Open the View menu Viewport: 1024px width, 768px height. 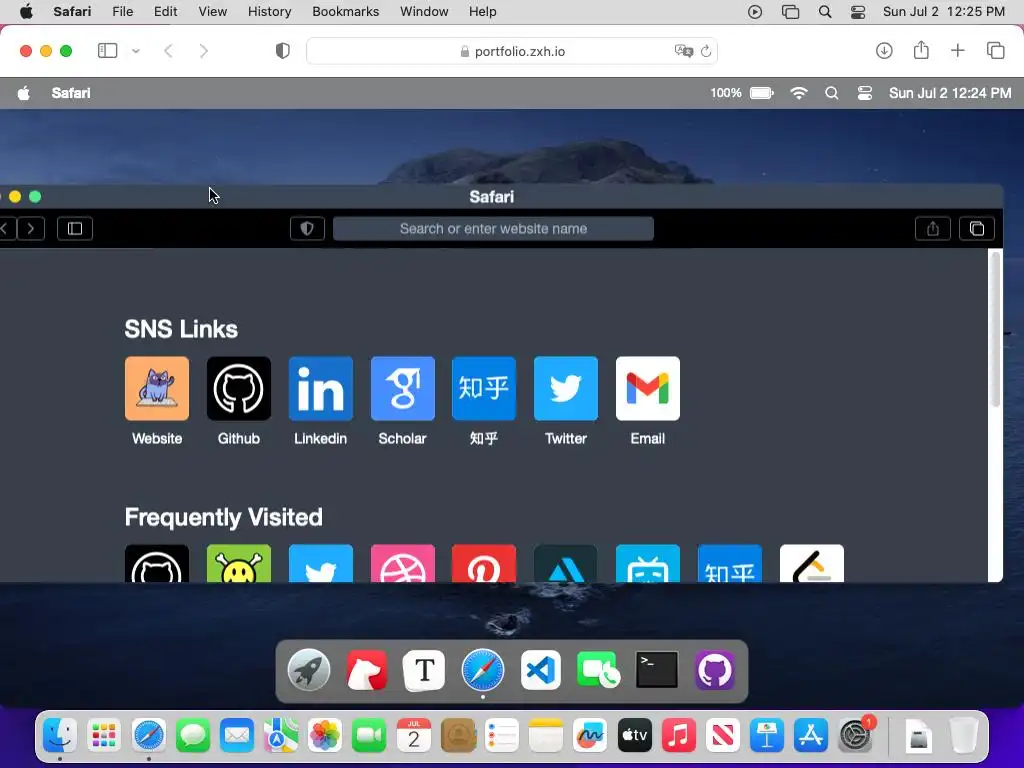[213, 12]
